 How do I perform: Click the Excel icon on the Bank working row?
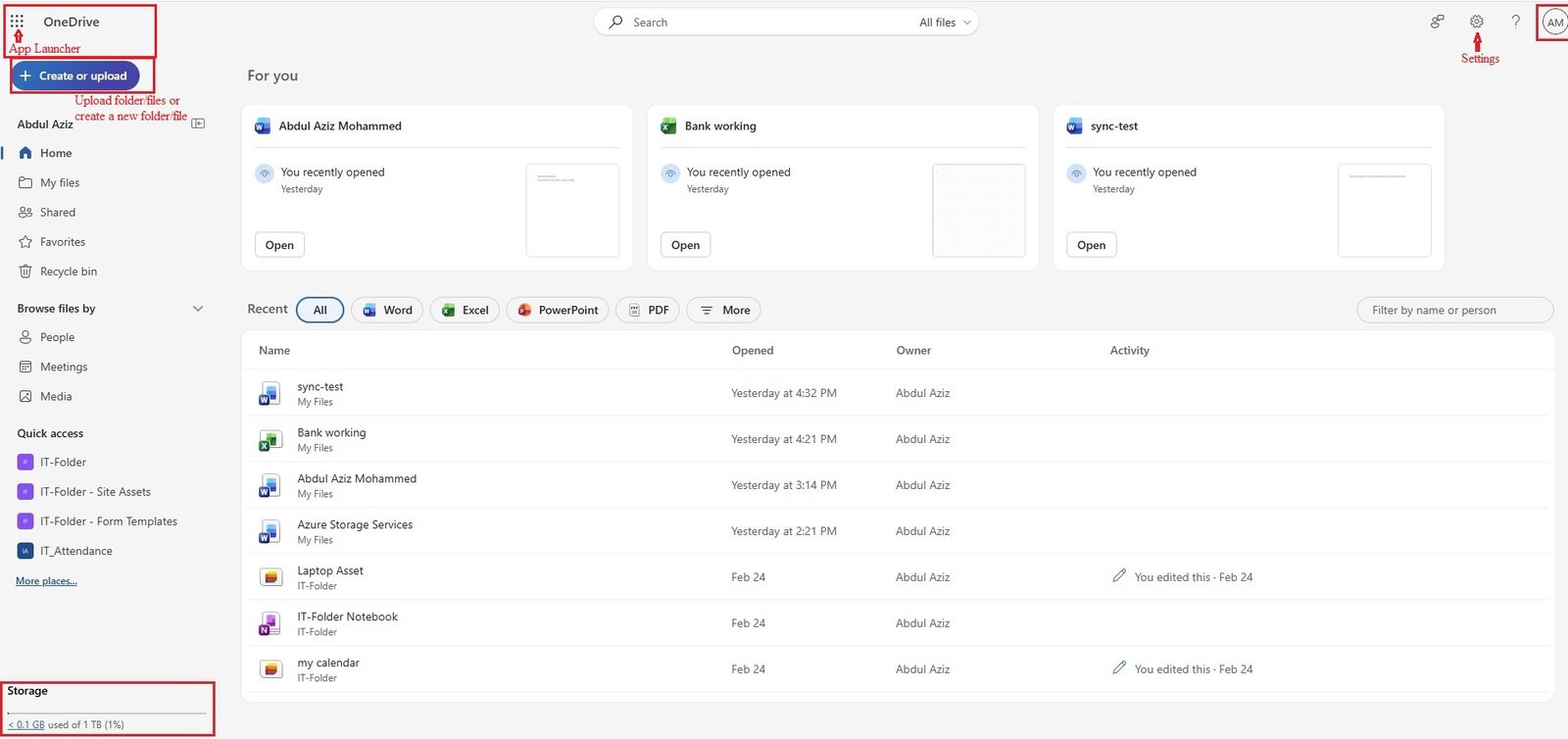tap(269, 440)
